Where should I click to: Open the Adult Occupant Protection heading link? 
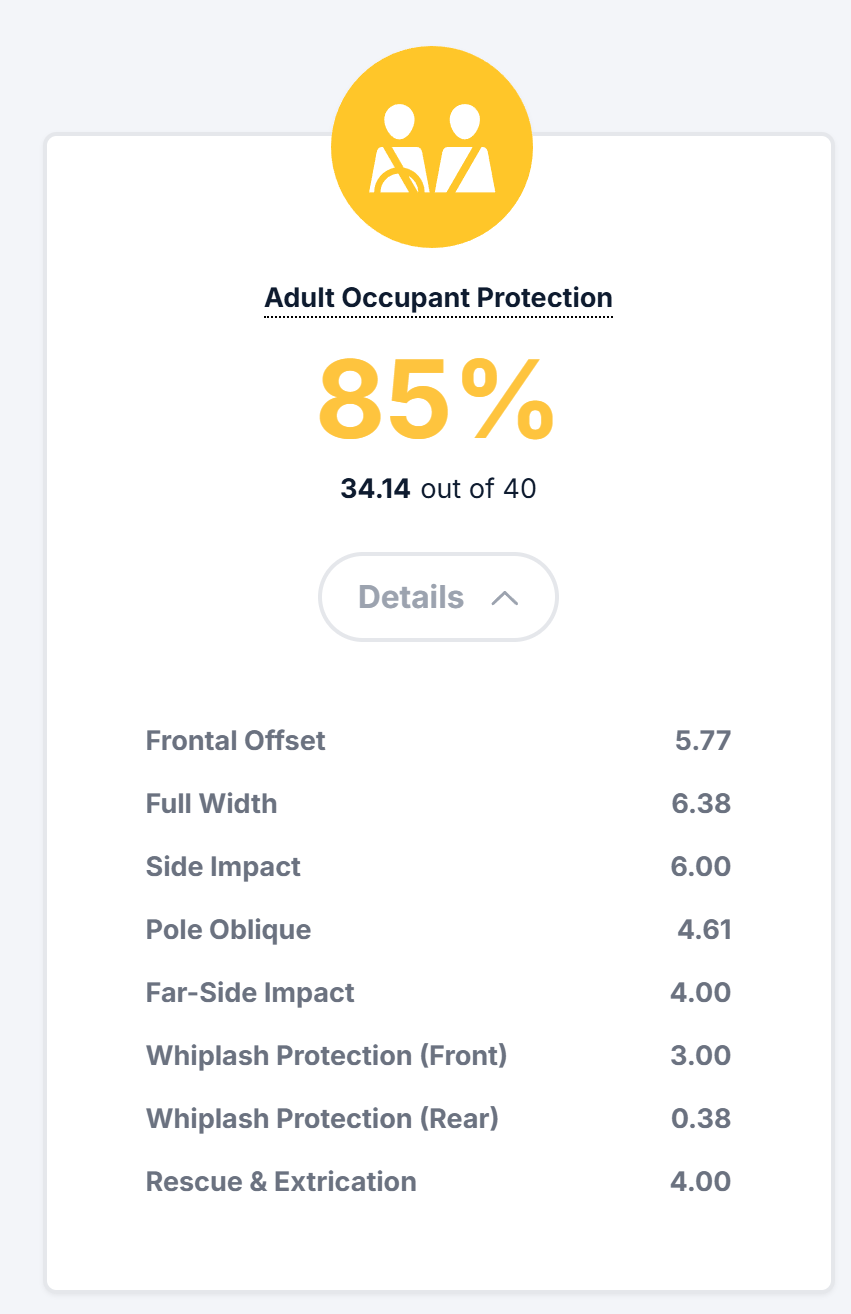click(438, 298)
